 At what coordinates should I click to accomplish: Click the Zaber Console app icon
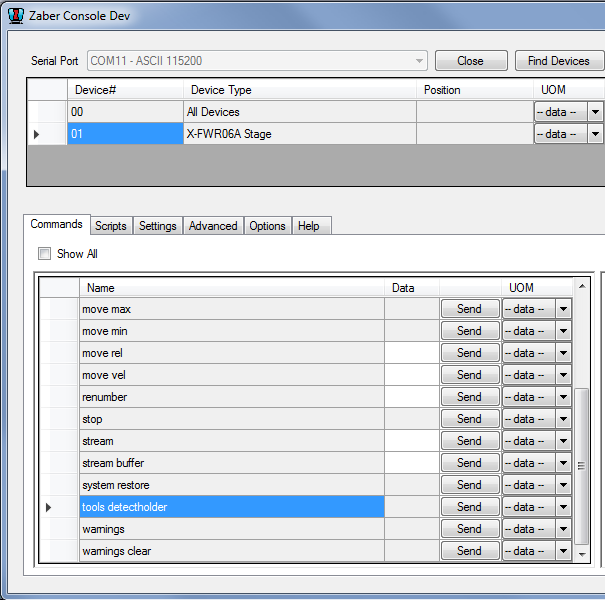16,16
